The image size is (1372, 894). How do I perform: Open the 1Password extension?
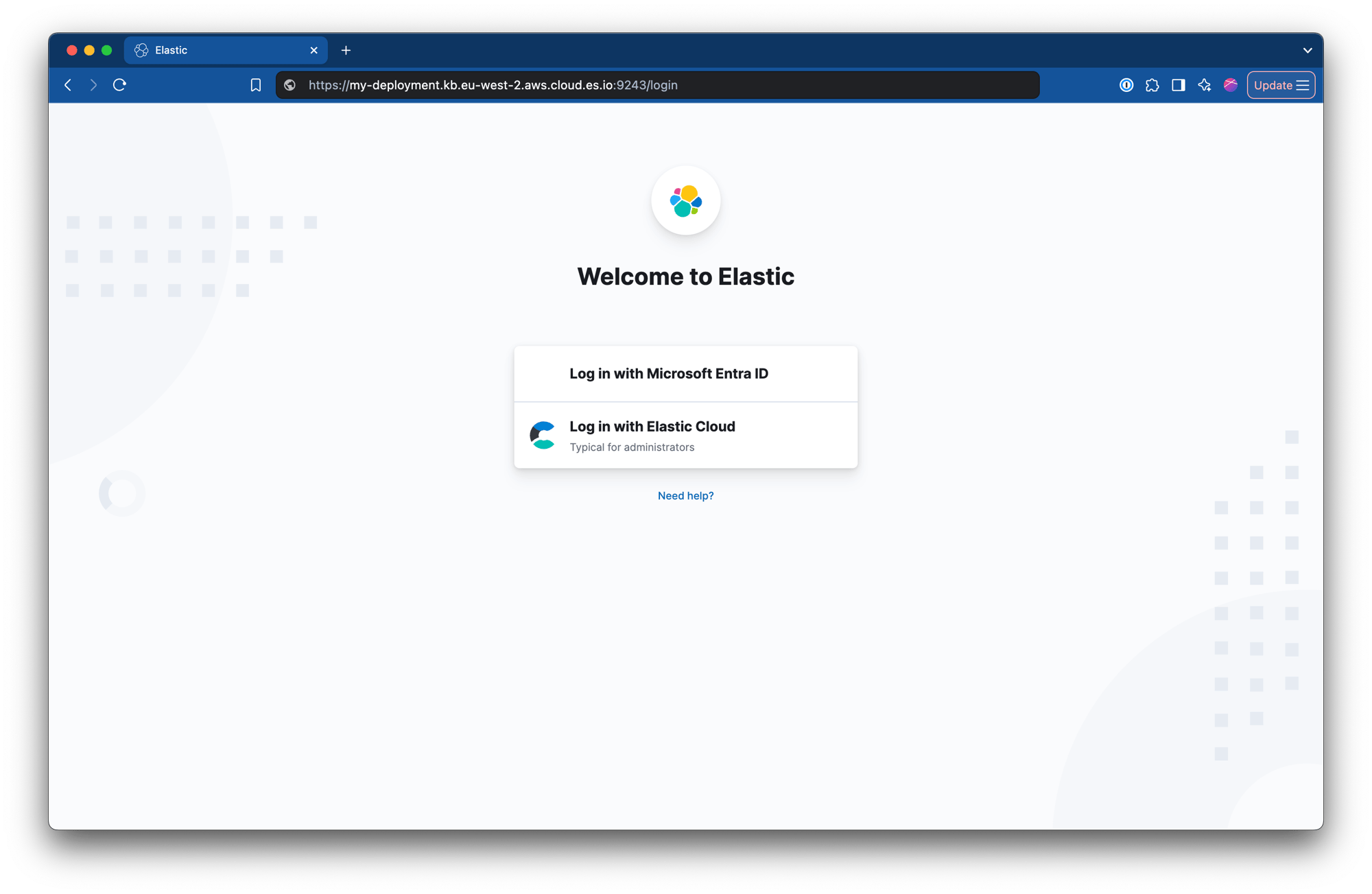click(x=1126, y=85)
